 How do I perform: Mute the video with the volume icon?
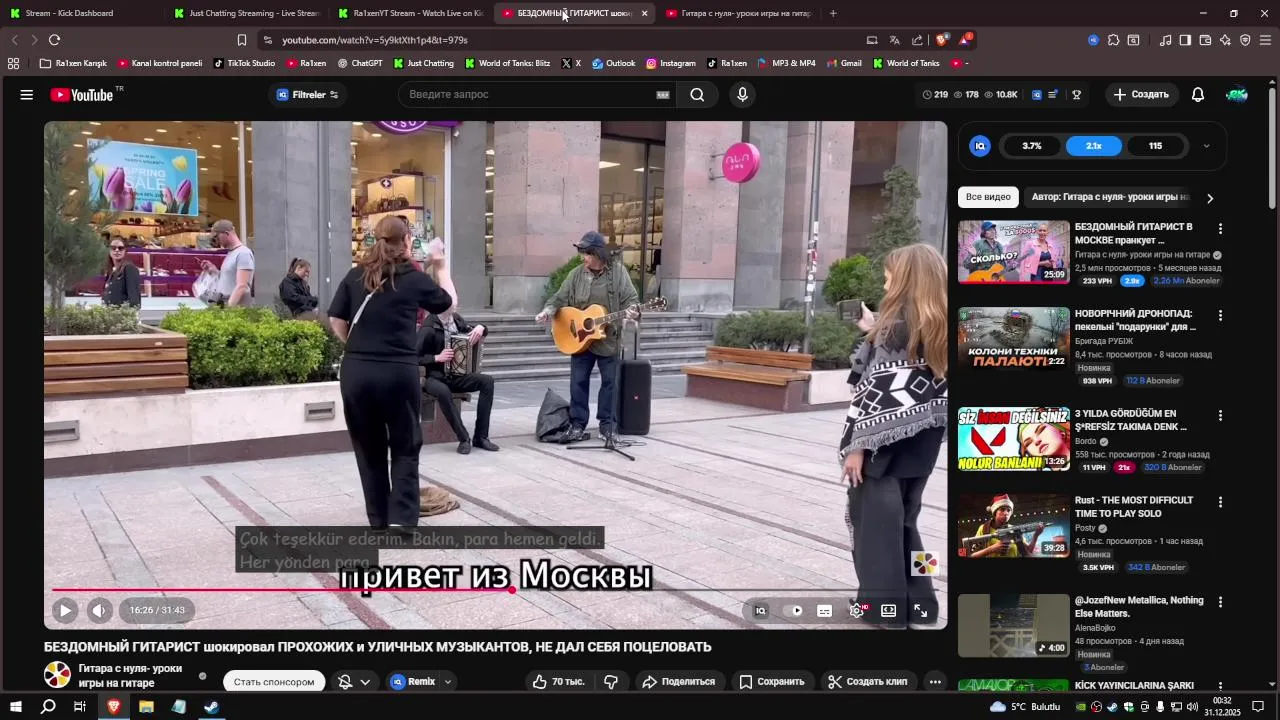pos(99,610)
